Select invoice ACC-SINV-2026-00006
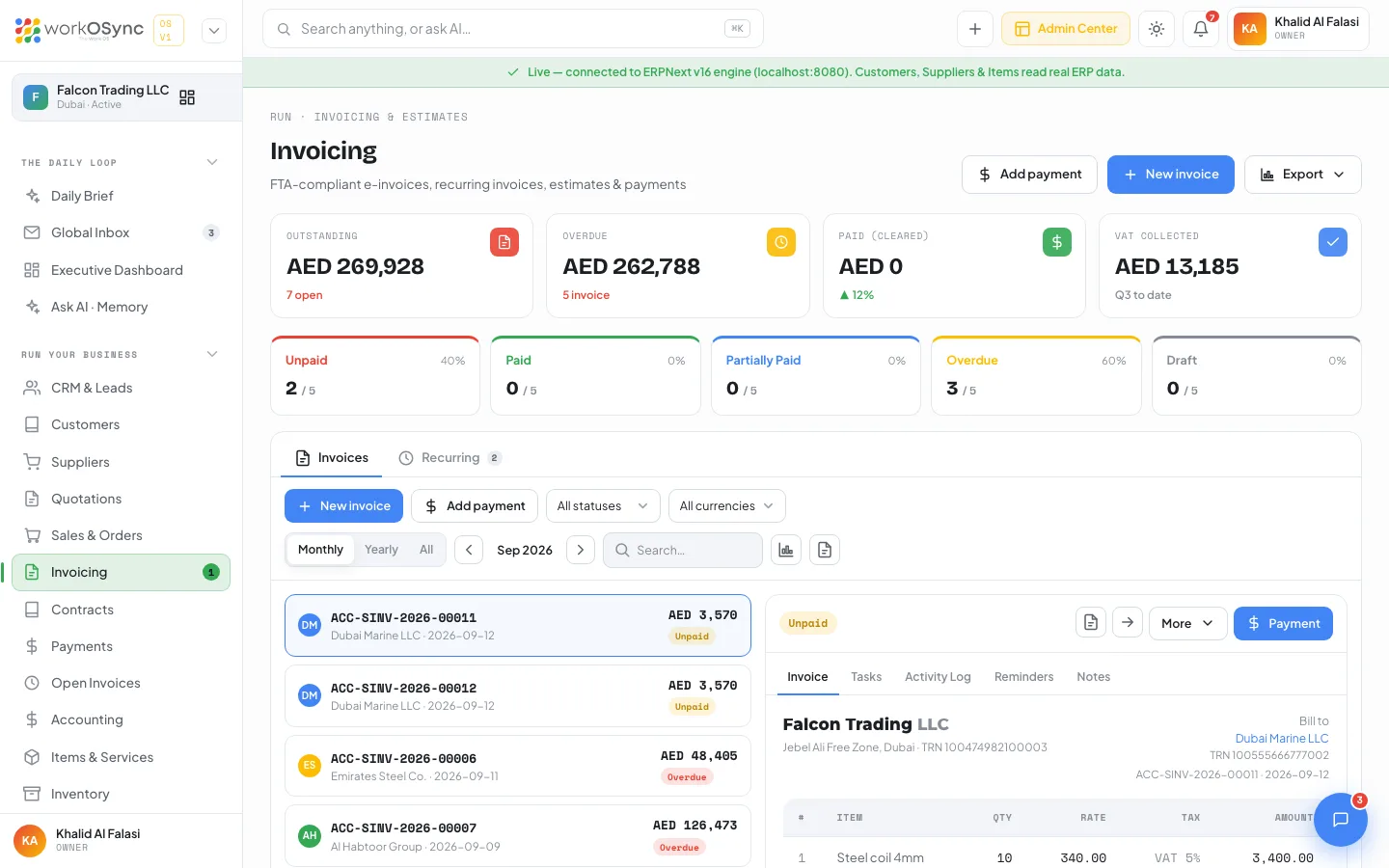Viewport: 1389px width, 868px height. 518,767
